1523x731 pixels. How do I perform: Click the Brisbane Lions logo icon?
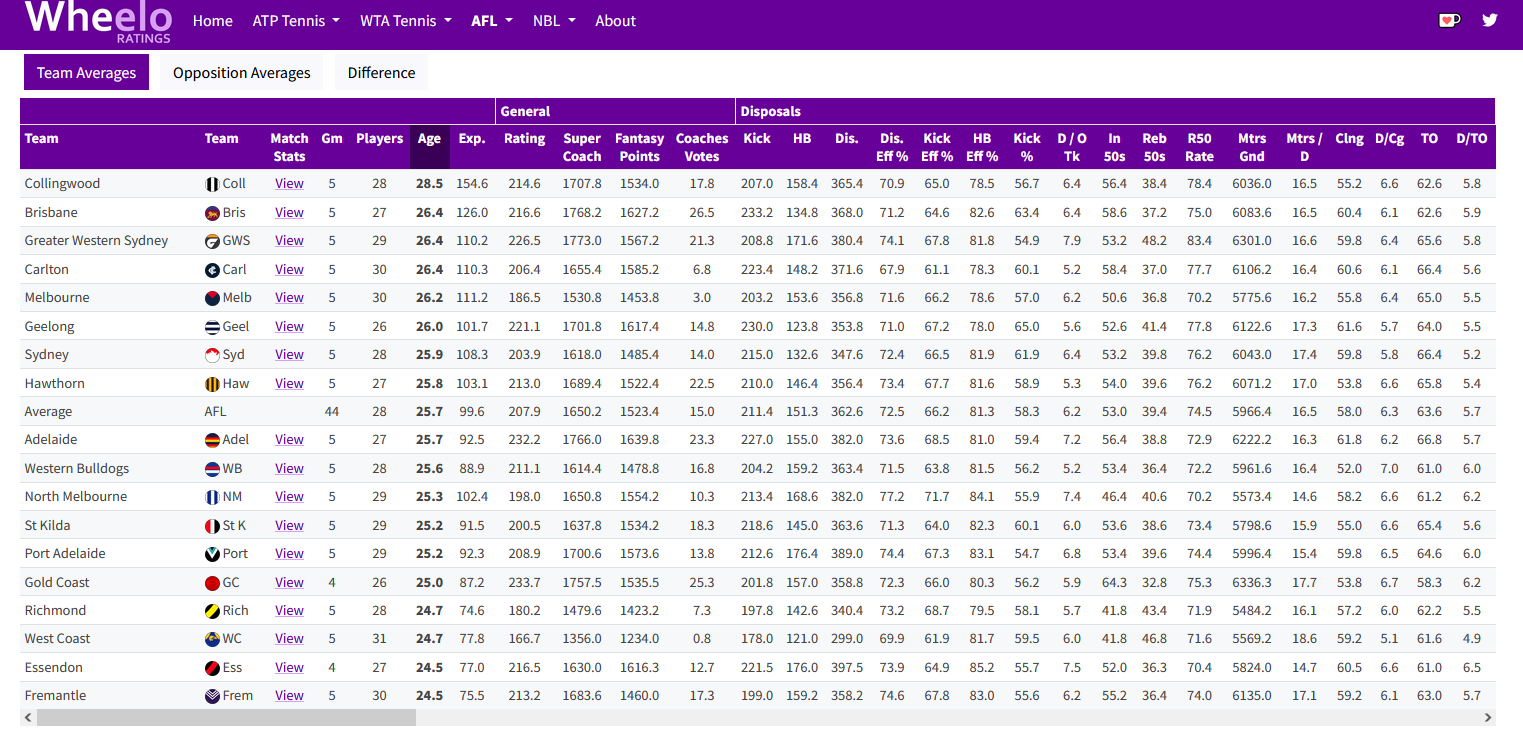[x=212, y=213]
